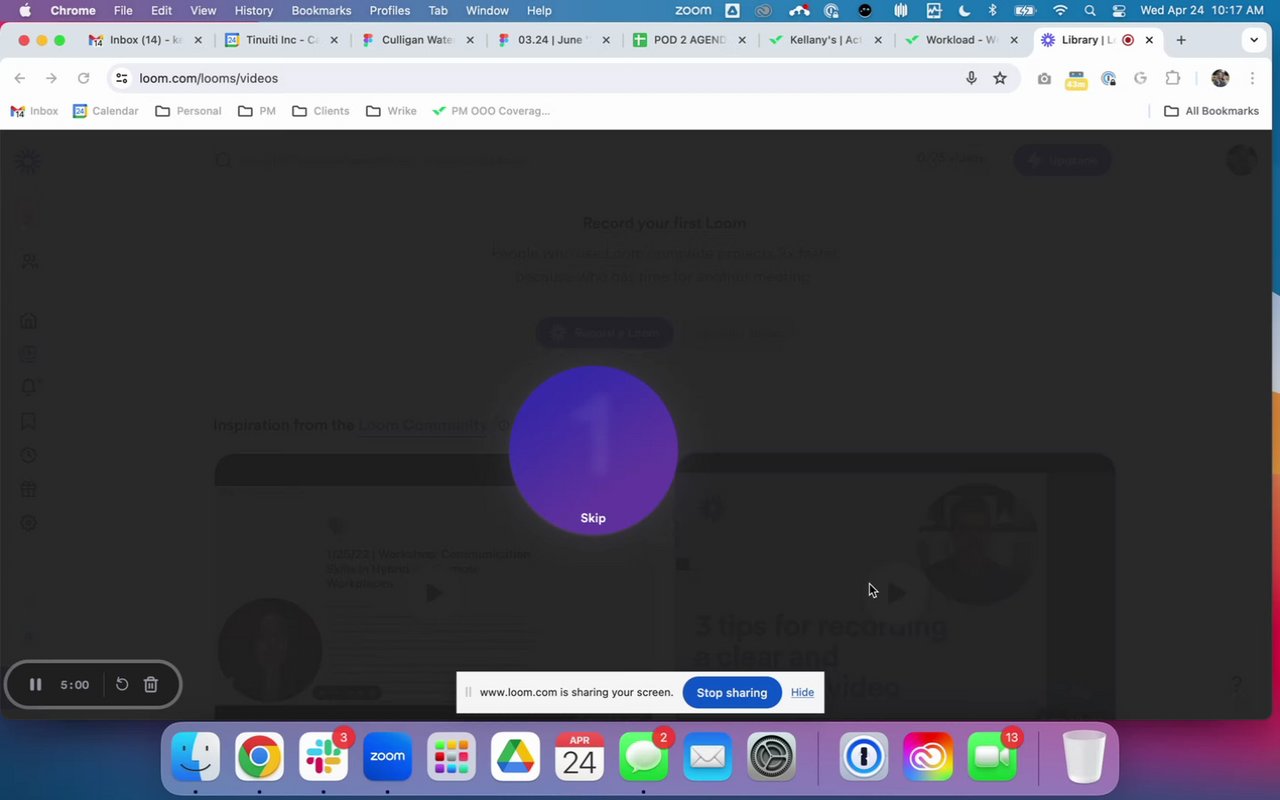Open the All Bookmarks folder

[x=1212, y=111]
